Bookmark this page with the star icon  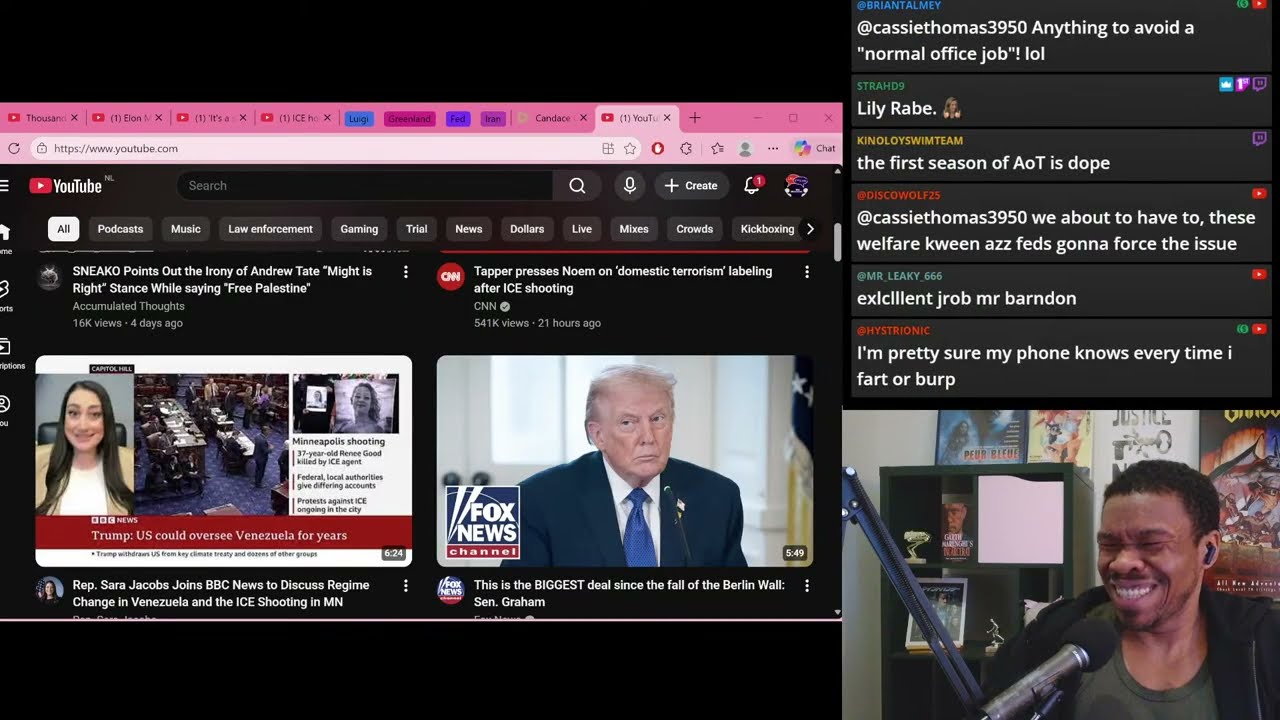(630, 149)
